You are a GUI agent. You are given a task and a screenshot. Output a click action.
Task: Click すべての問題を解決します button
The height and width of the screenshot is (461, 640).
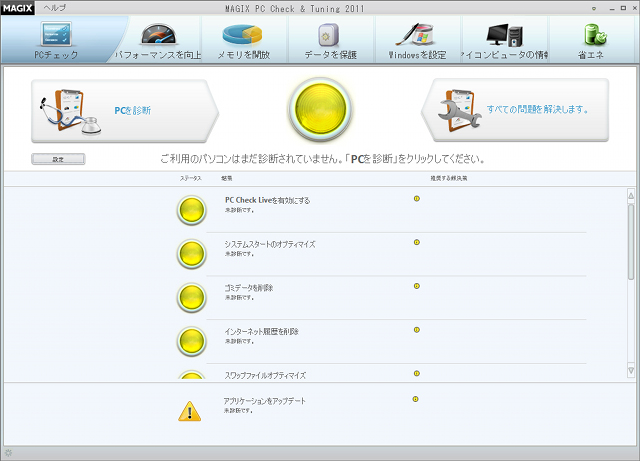coord(515,110)
